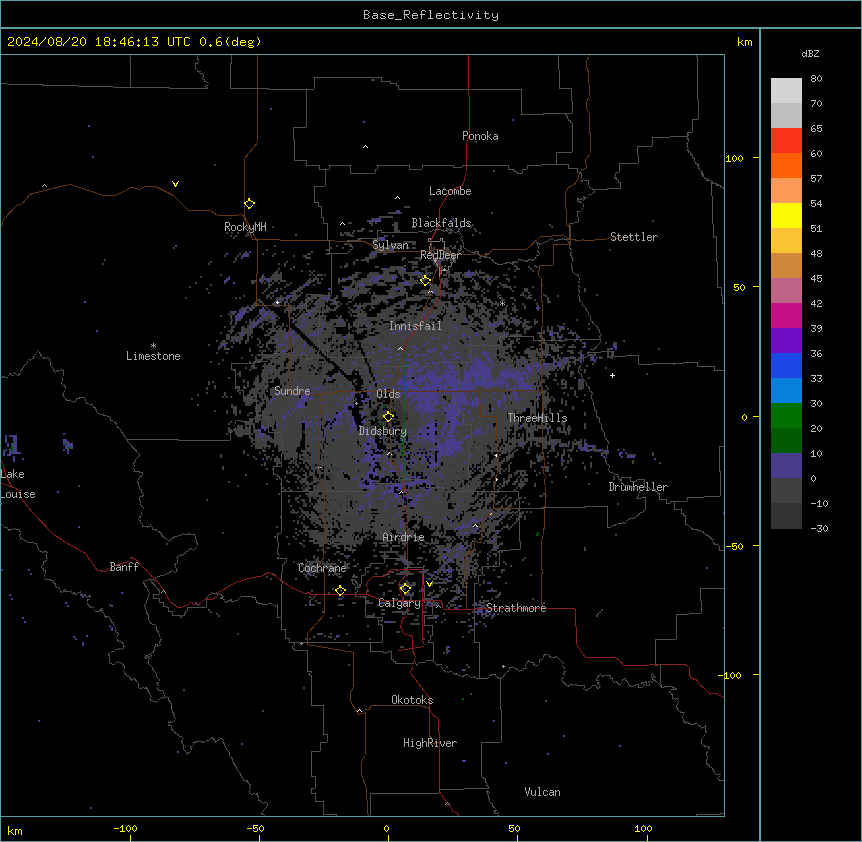This screenshot has width=862, height=842.
Task: Click the Ponoka city label
Action: click(480, 136)
